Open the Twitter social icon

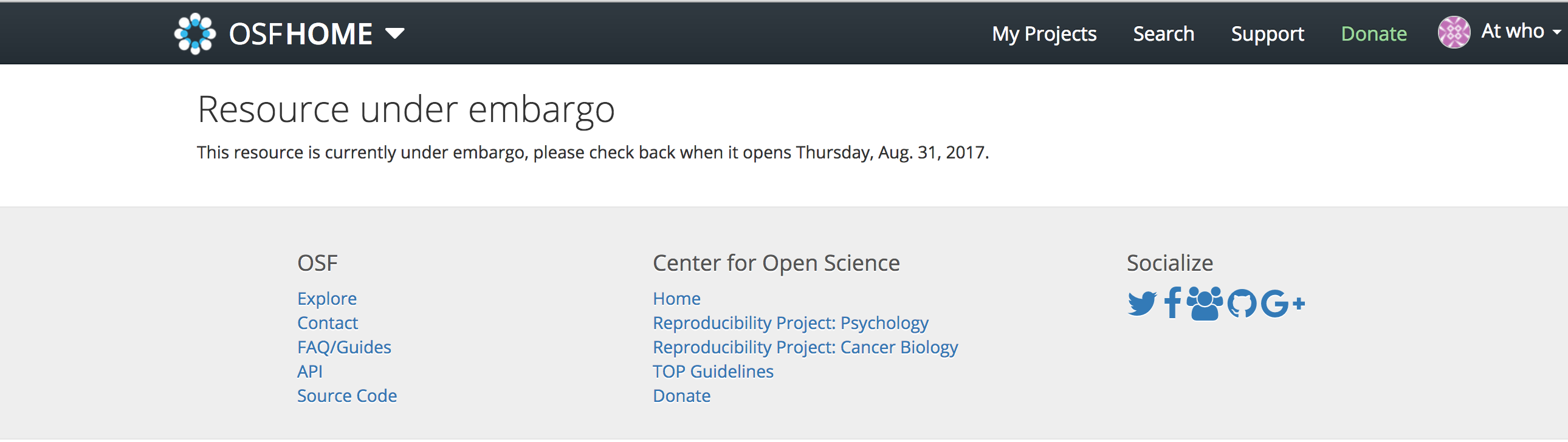pos(1141,304)
